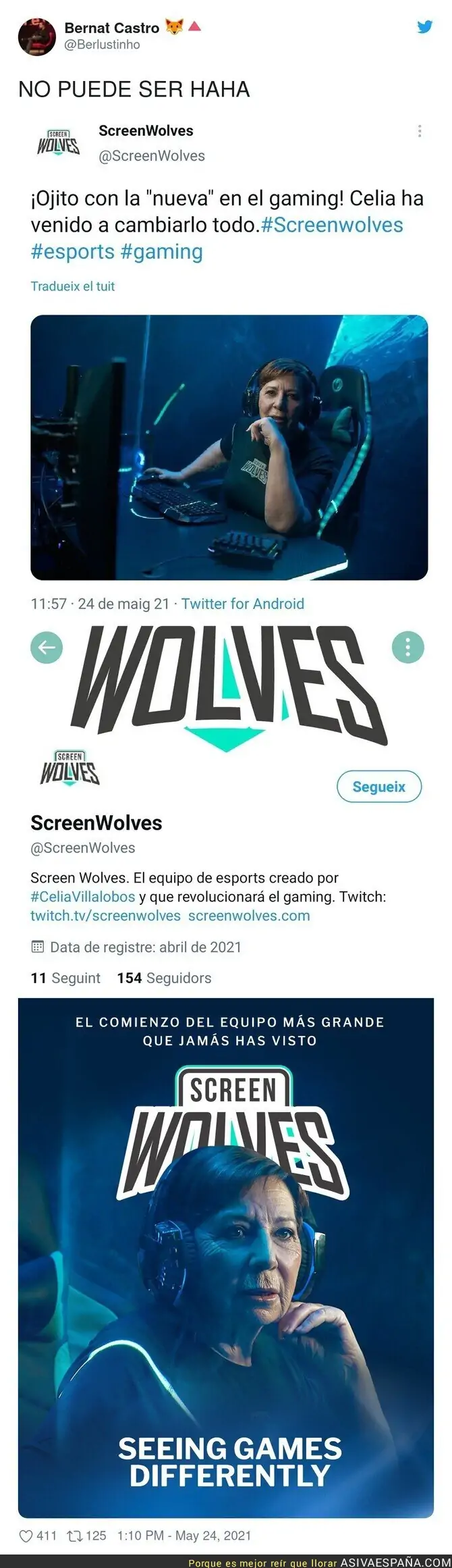Screen dimensions: 452x1568
Task: Click the Segueix follow button
Action: 379,787
